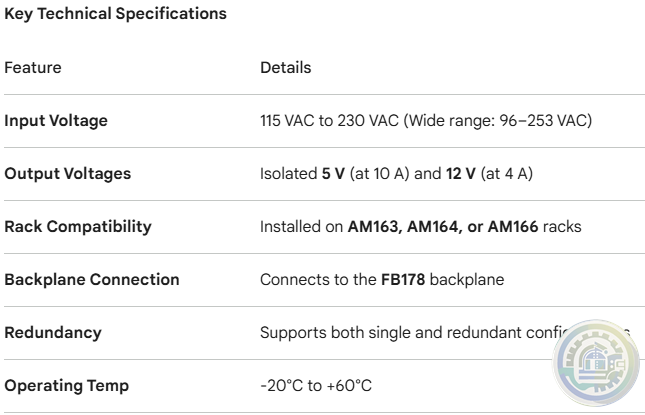Select the Output Voltages row label
The width and height of the screenshot is (645, 415).
[68, 174]
